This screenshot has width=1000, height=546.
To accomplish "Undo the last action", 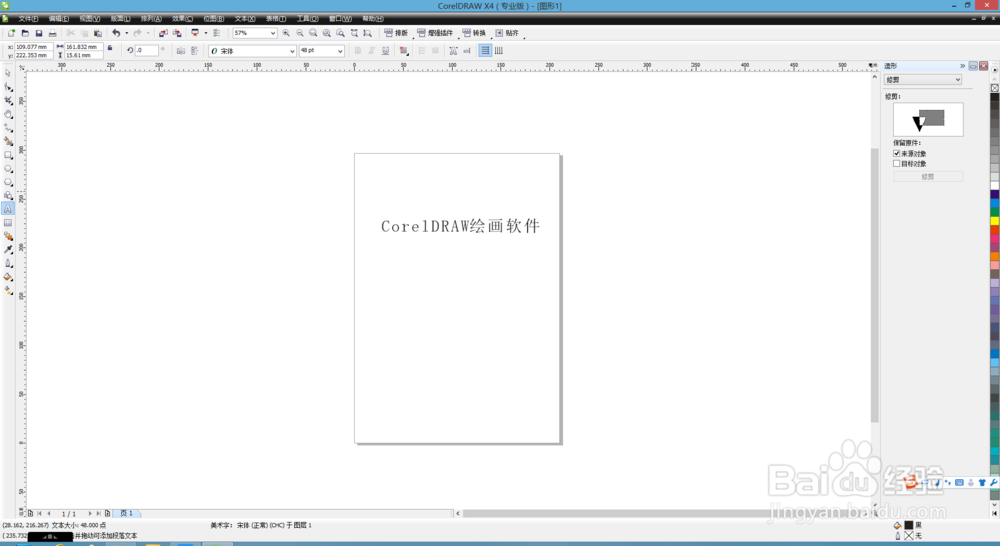I will (x=116, y=33).
